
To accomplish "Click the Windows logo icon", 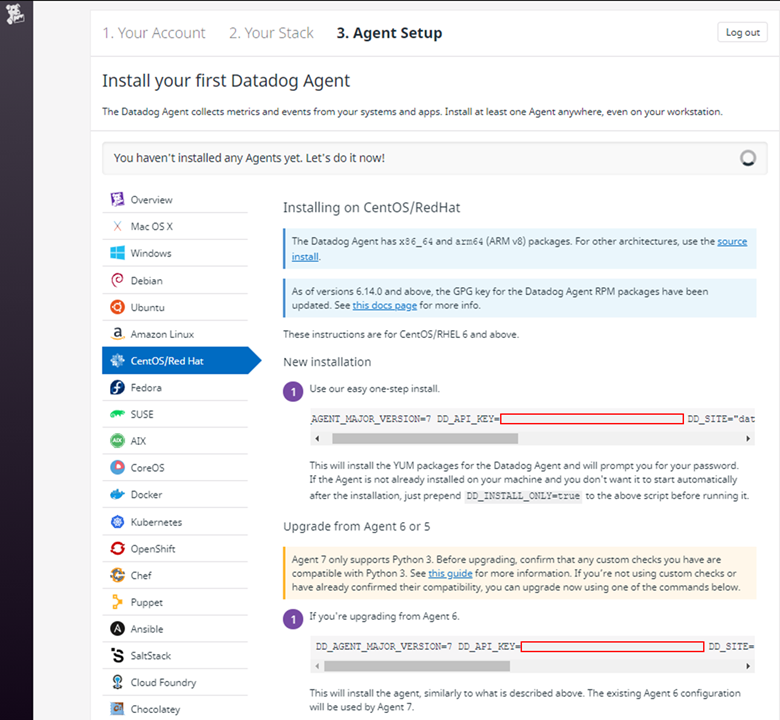I will tap(117, 253).
